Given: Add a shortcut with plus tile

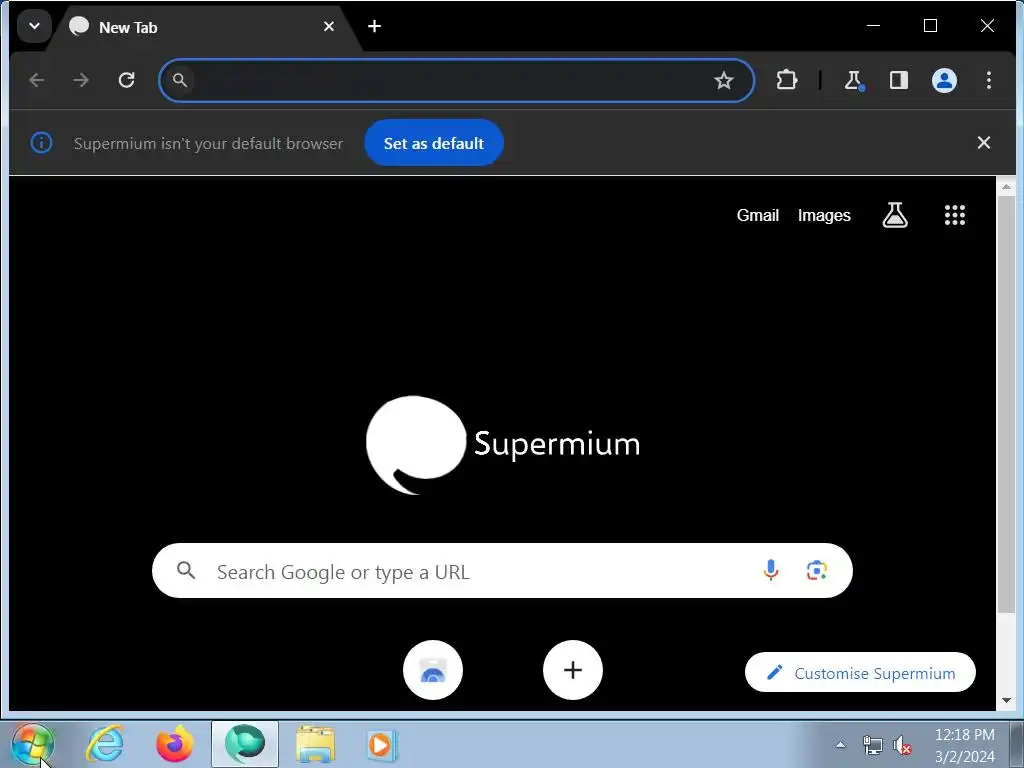Looking at the screenshot, I should (573, 670).
